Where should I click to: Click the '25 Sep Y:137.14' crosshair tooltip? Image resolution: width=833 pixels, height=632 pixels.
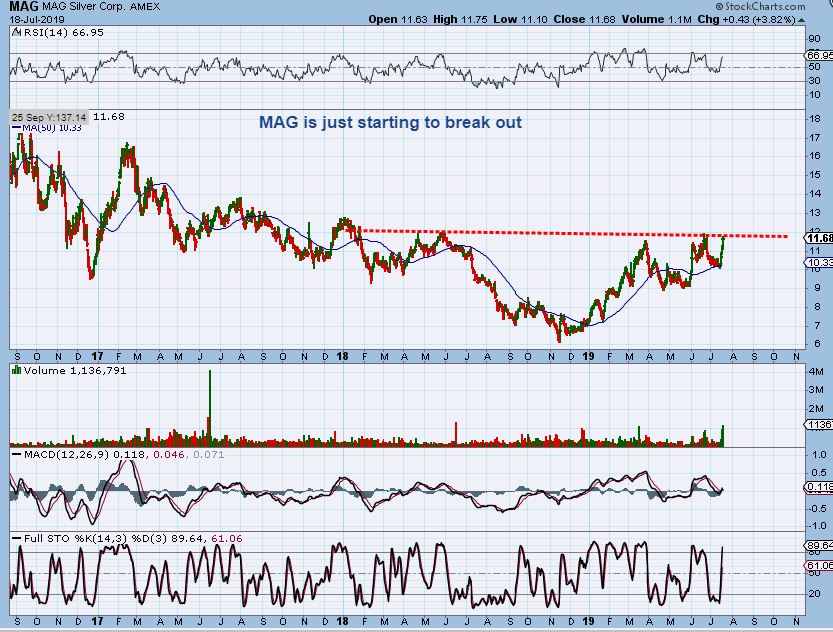49,117
